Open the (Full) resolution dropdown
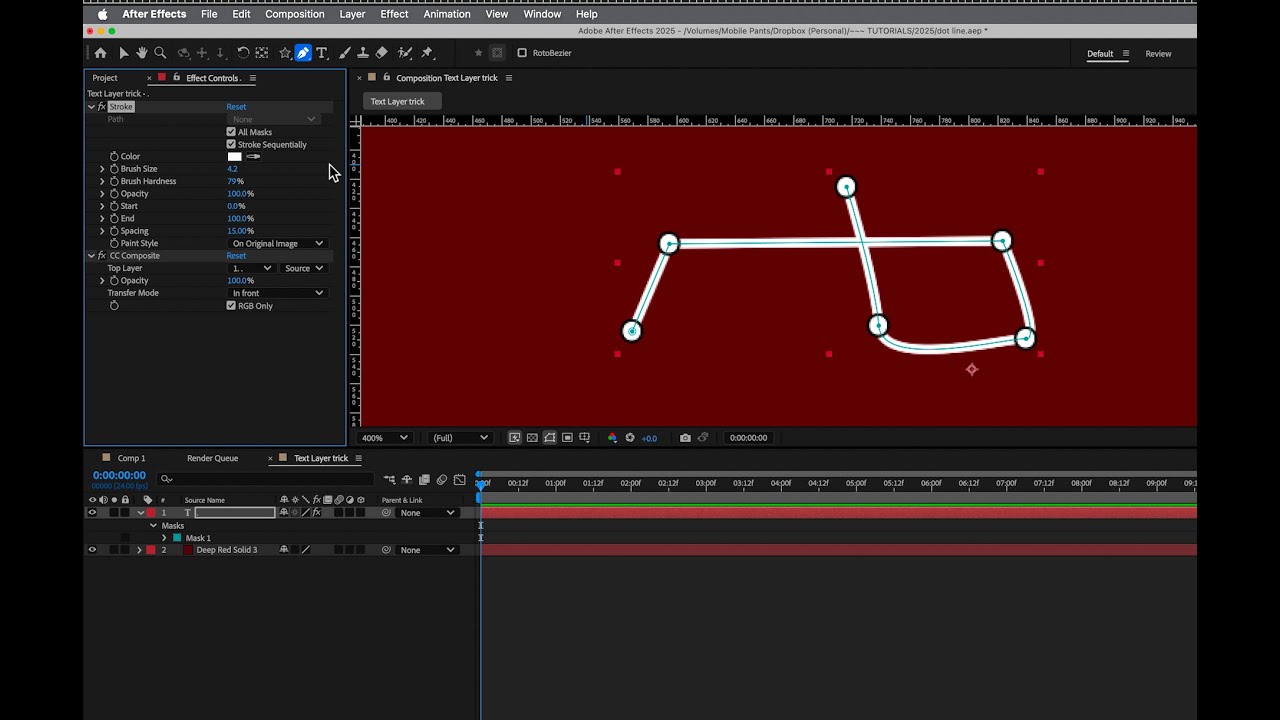Viewport: 1280px width, 720px height. [460, 438]
